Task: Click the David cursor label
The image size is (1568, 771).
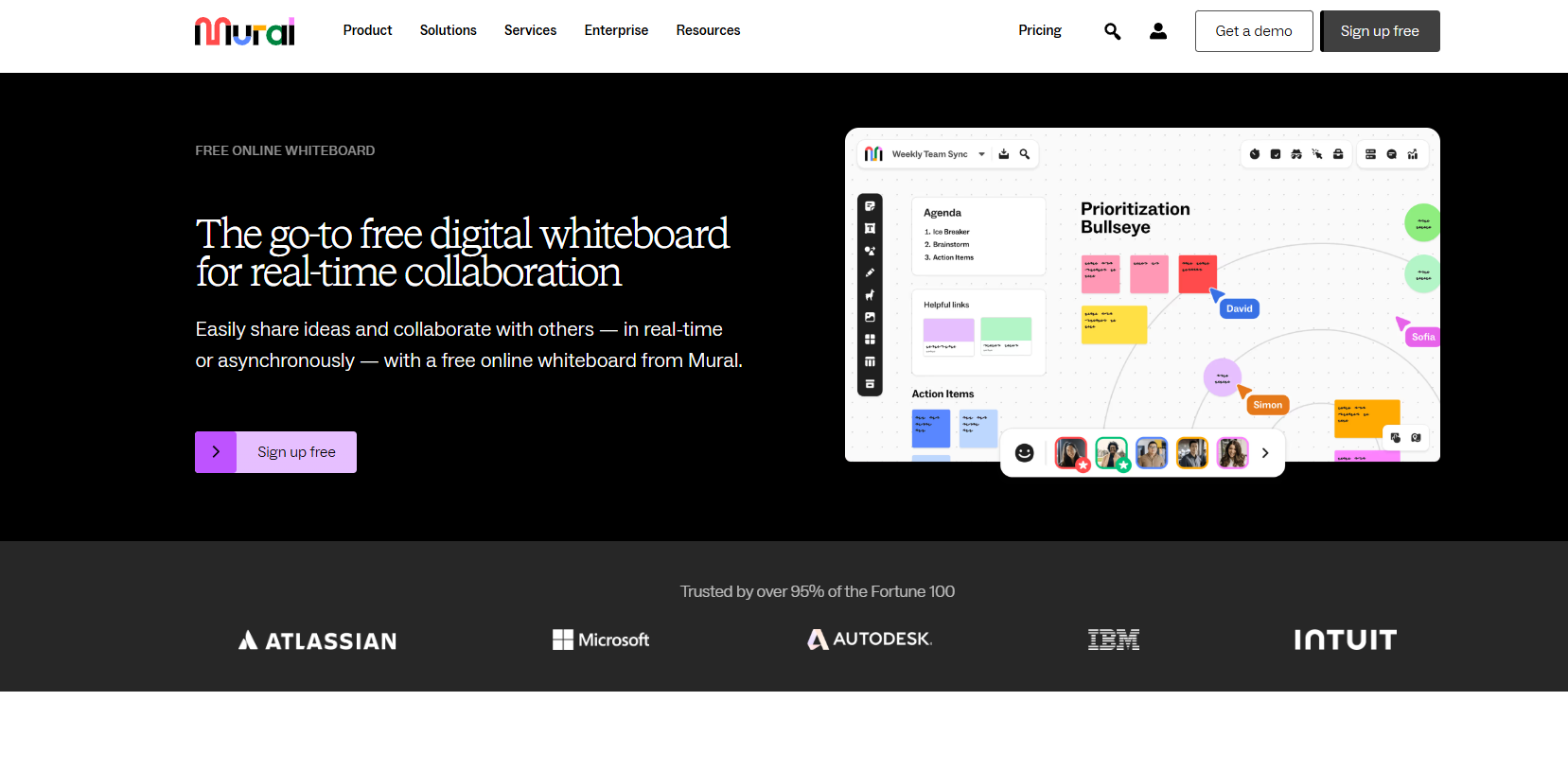Action: [1240, 308]
